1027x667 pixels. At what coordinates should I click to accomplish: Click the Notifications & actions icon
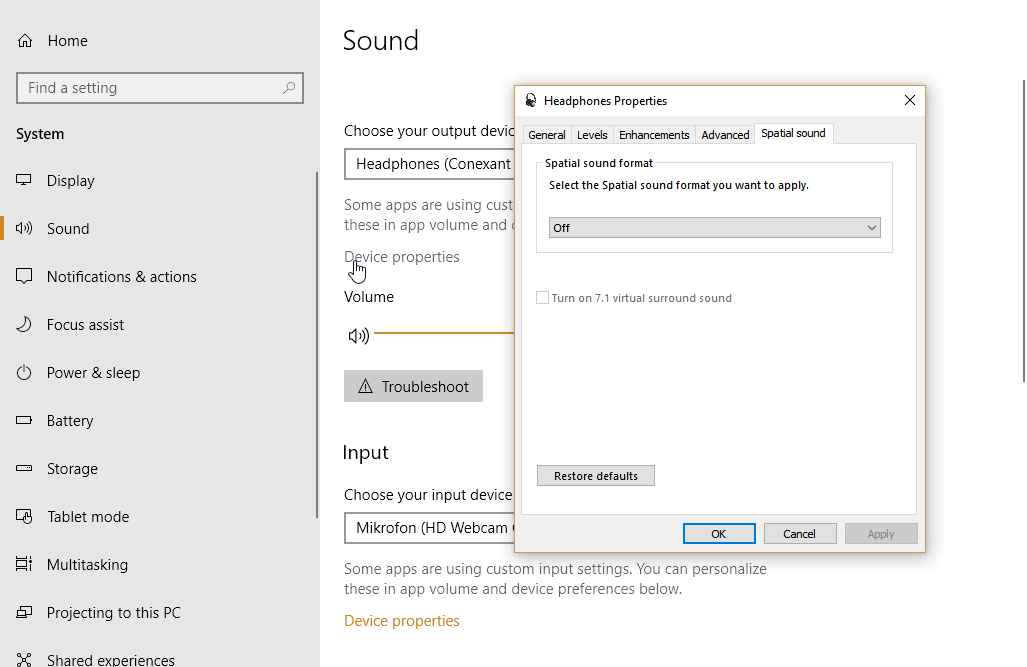click(x=24, y=276)
